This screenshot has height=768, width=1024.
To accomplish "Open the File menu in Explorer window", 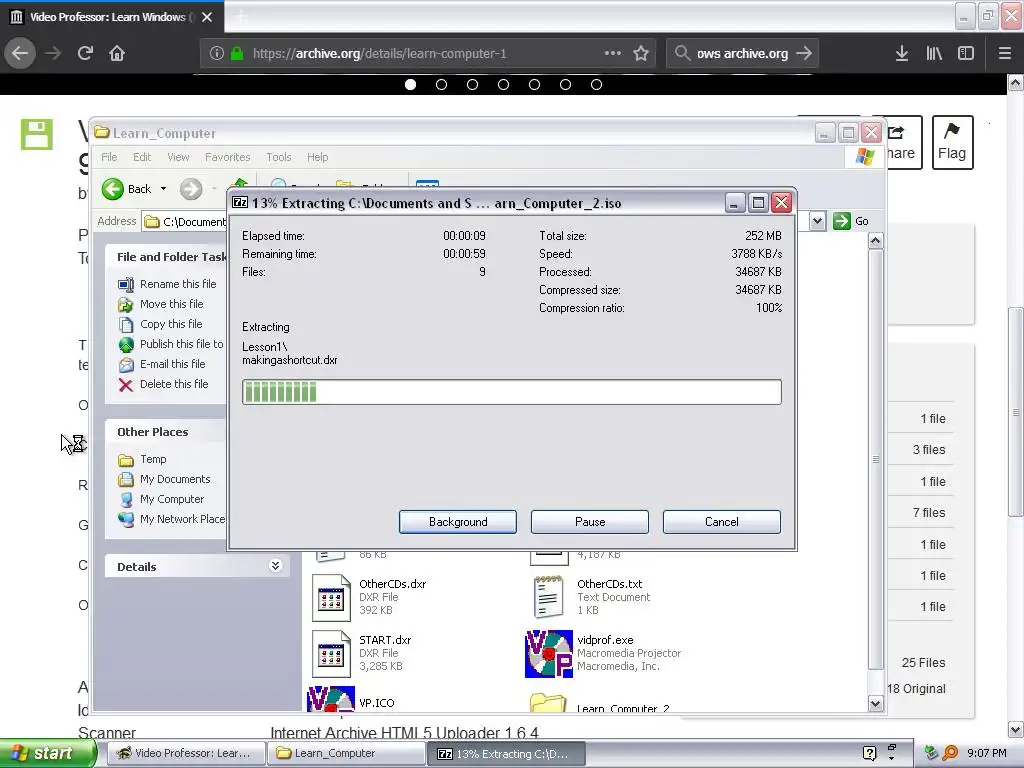I will [109, 157].
